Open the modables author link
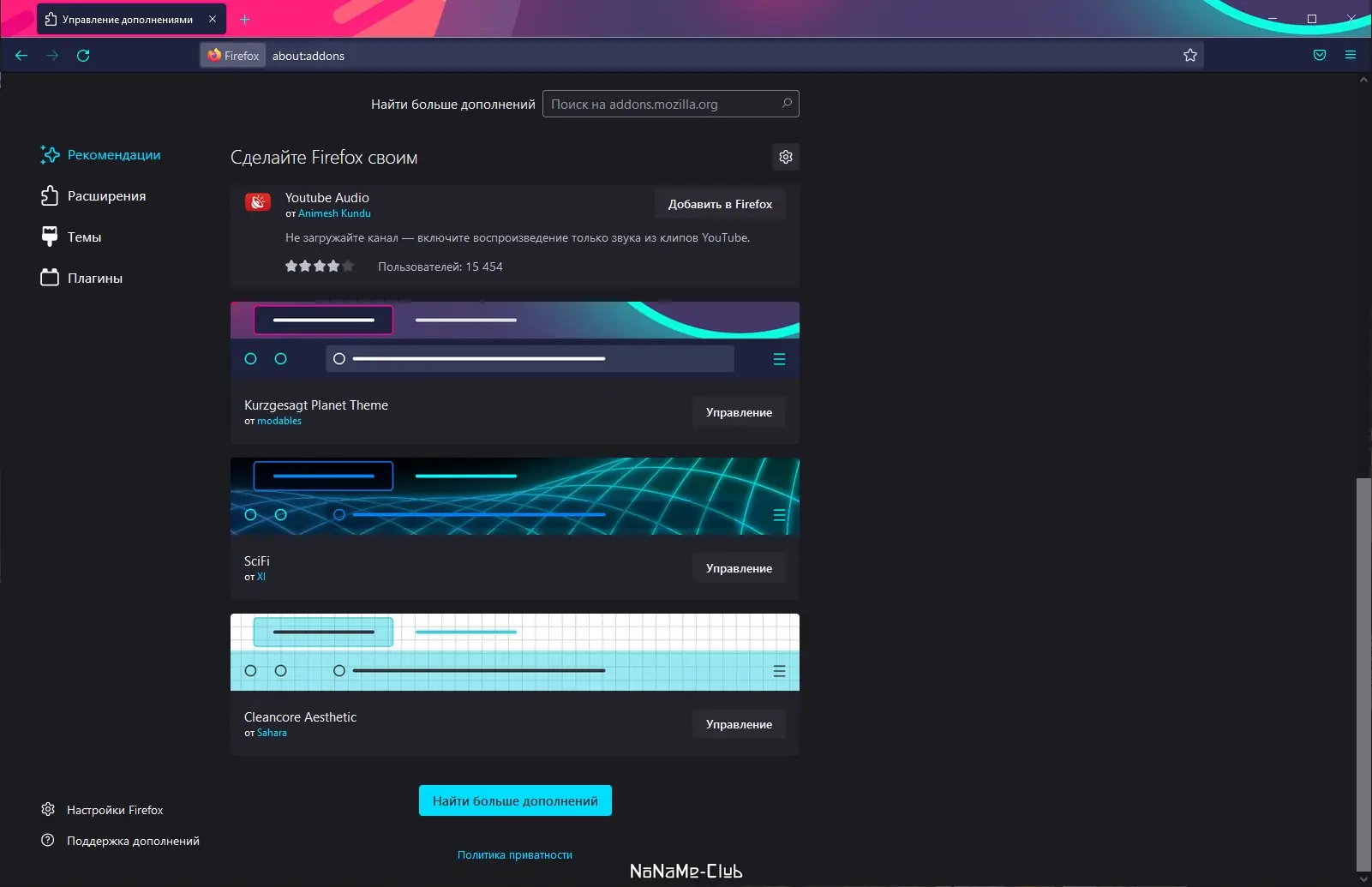 [x=279, y=421]
